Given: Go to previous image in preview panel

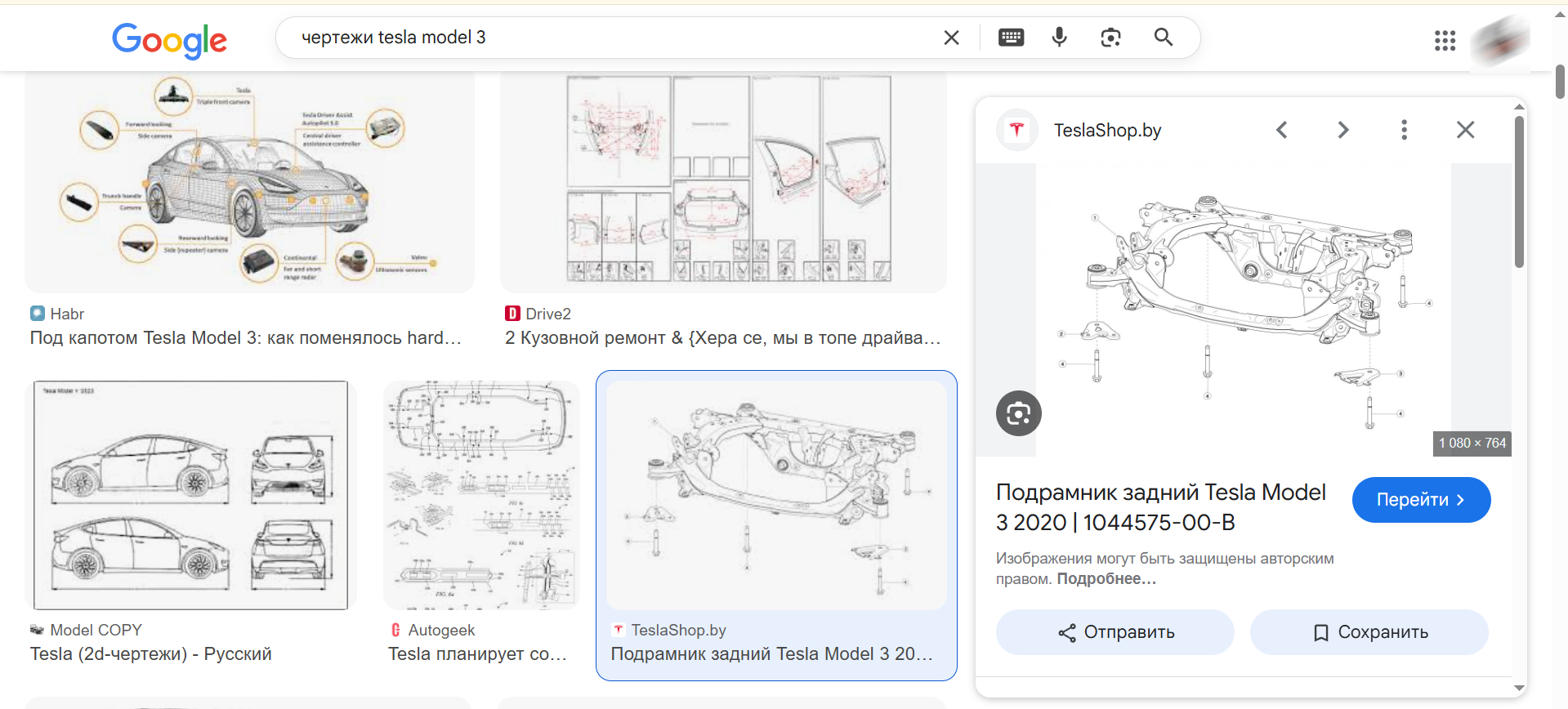Looking at the screenshot, I should point(1281,130).
